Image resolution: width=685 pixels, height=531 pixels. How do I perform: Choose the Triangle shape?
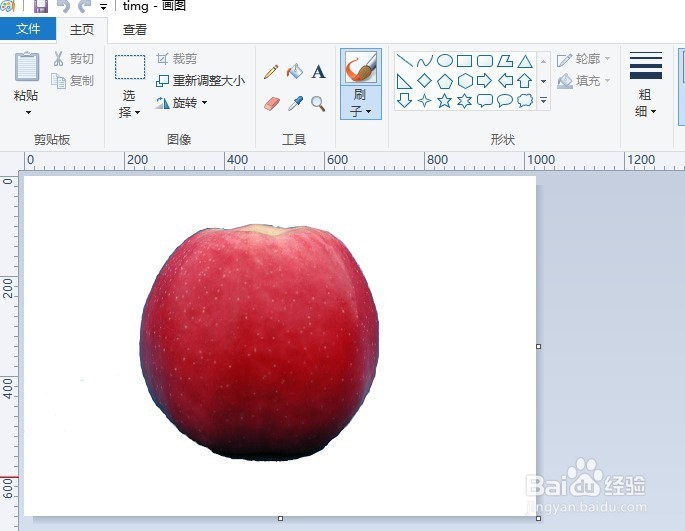tap(525, 61)
